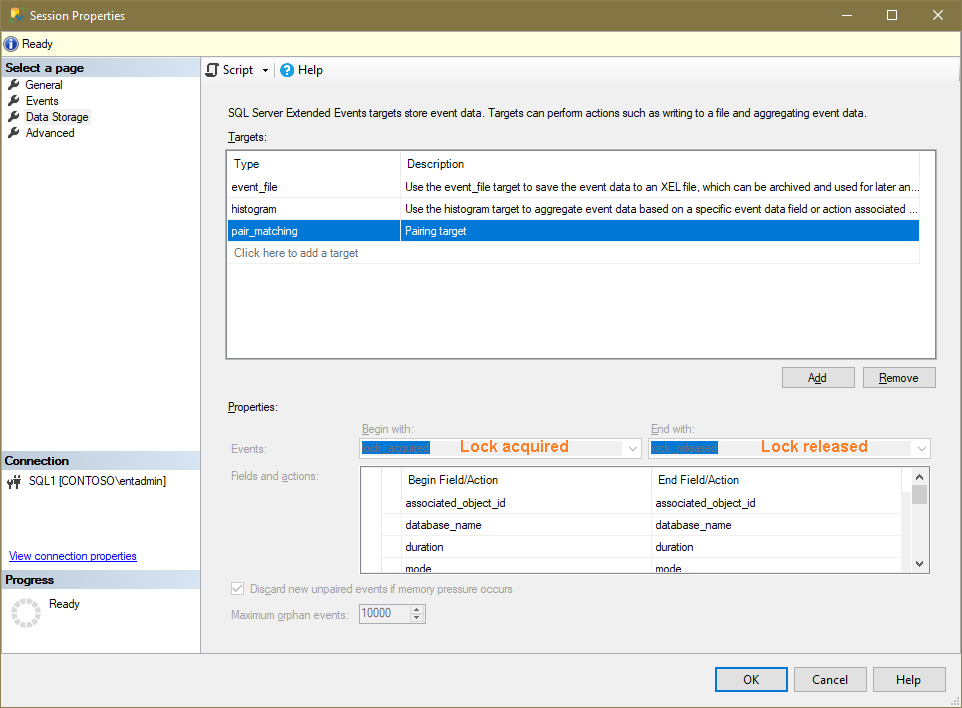The image size is (962, 708).
Task: Click the Help toolbar label
Action: pos(310,70)
